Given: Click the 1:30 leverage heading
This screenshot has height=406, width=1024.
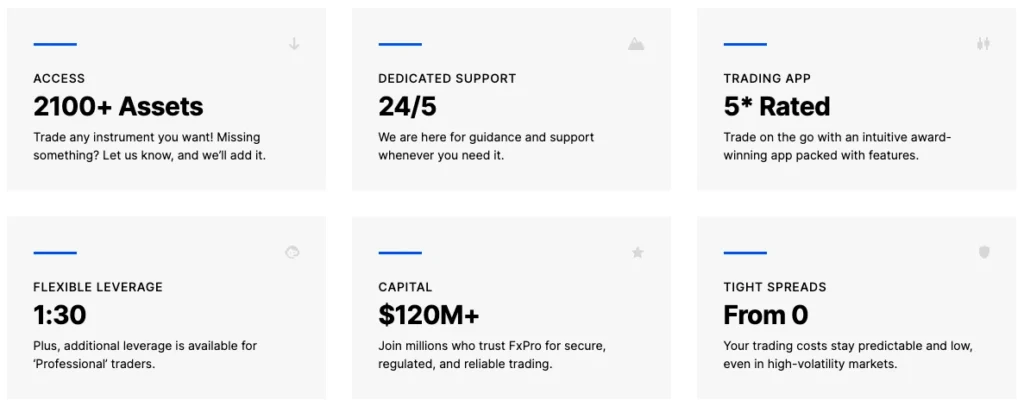Looking at the screenshot, I should click(x=59, y=315).
